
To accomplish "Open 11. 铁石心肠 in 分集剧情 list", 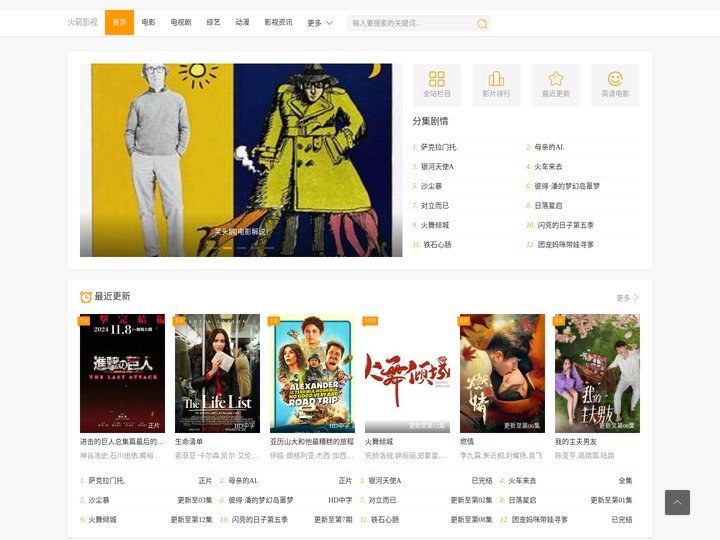I will 432,245.
